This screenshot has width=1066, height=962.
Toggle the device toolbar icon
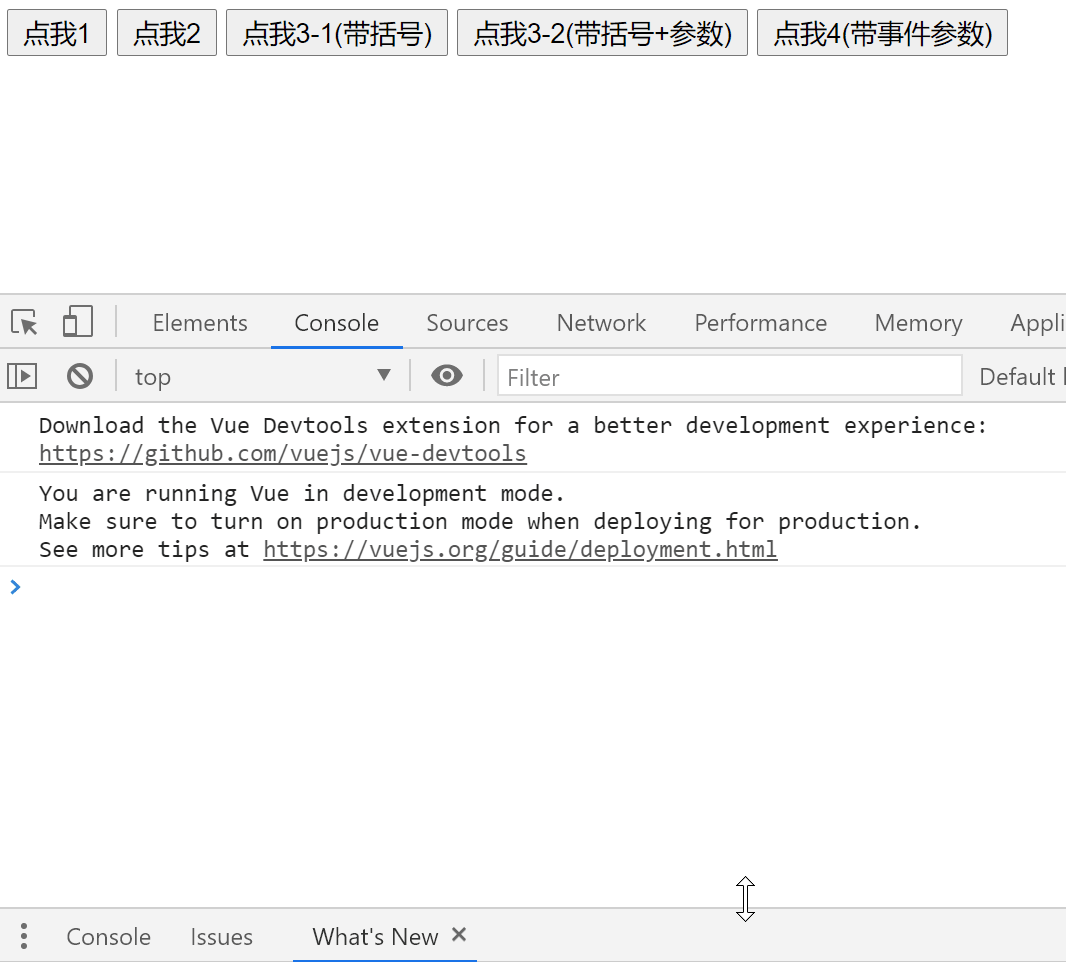[77, 322]
